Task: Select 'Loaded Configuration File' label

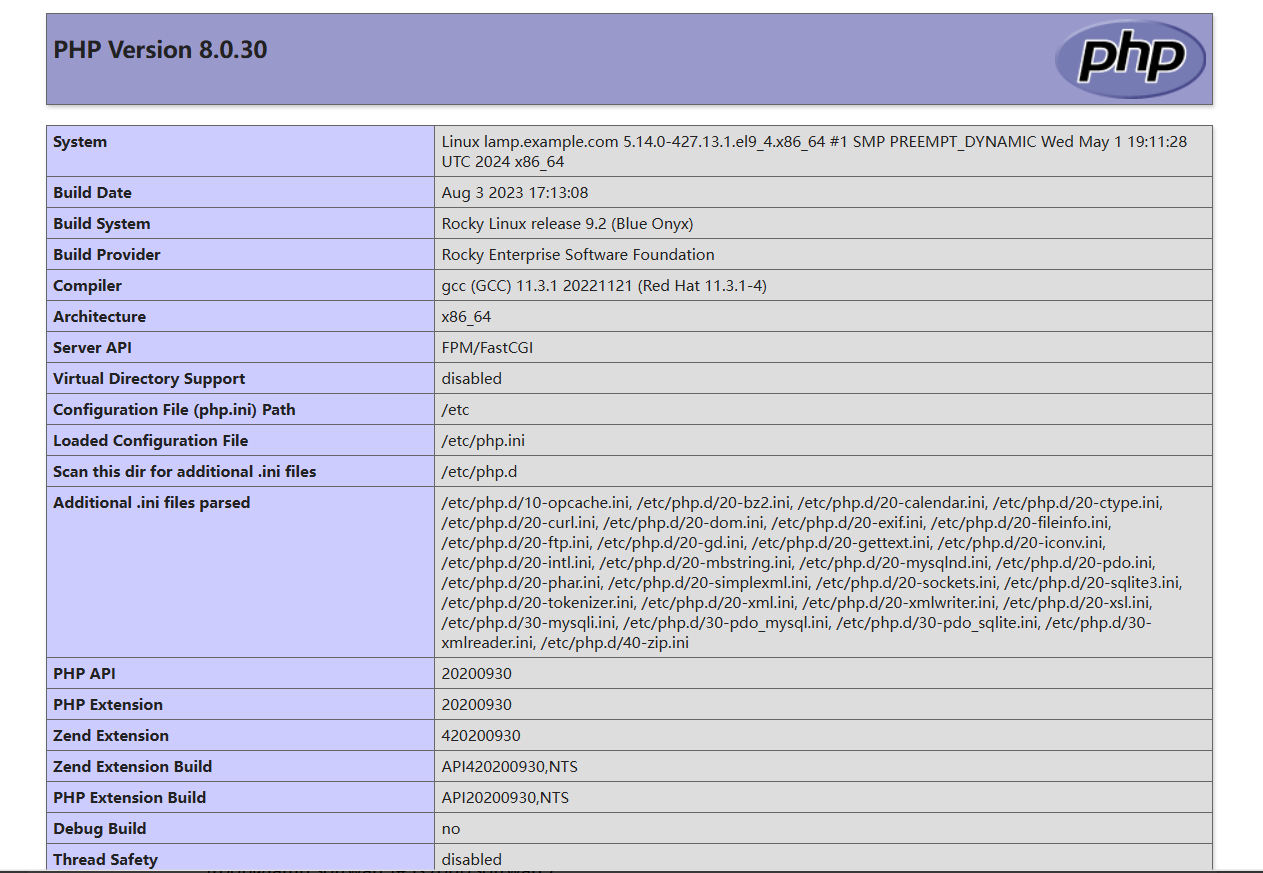Action: [150, 441]
